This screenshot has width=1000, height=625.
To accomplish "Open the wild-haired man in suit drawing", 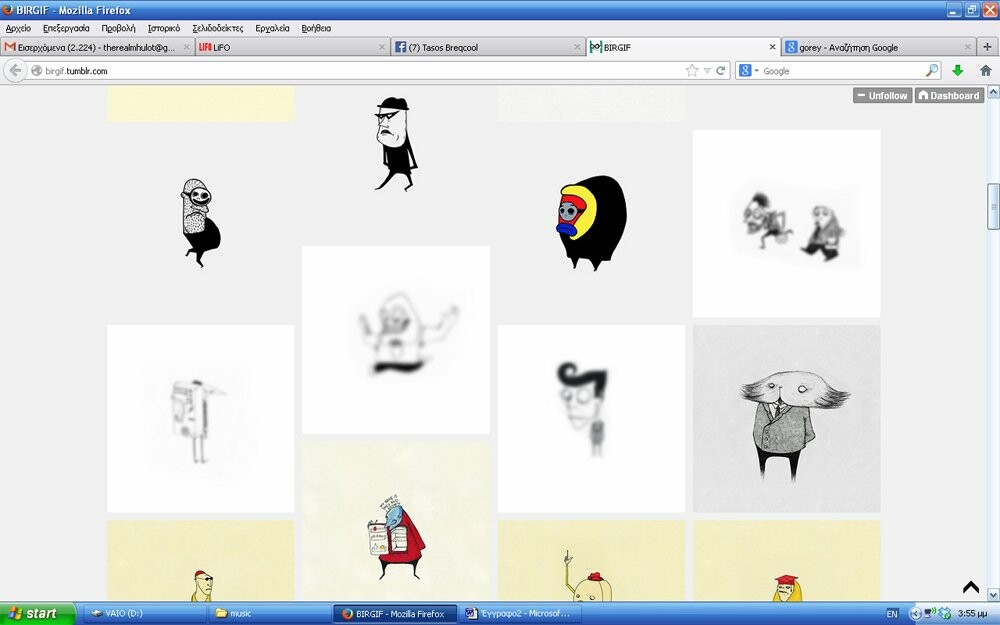I will 786,418.
